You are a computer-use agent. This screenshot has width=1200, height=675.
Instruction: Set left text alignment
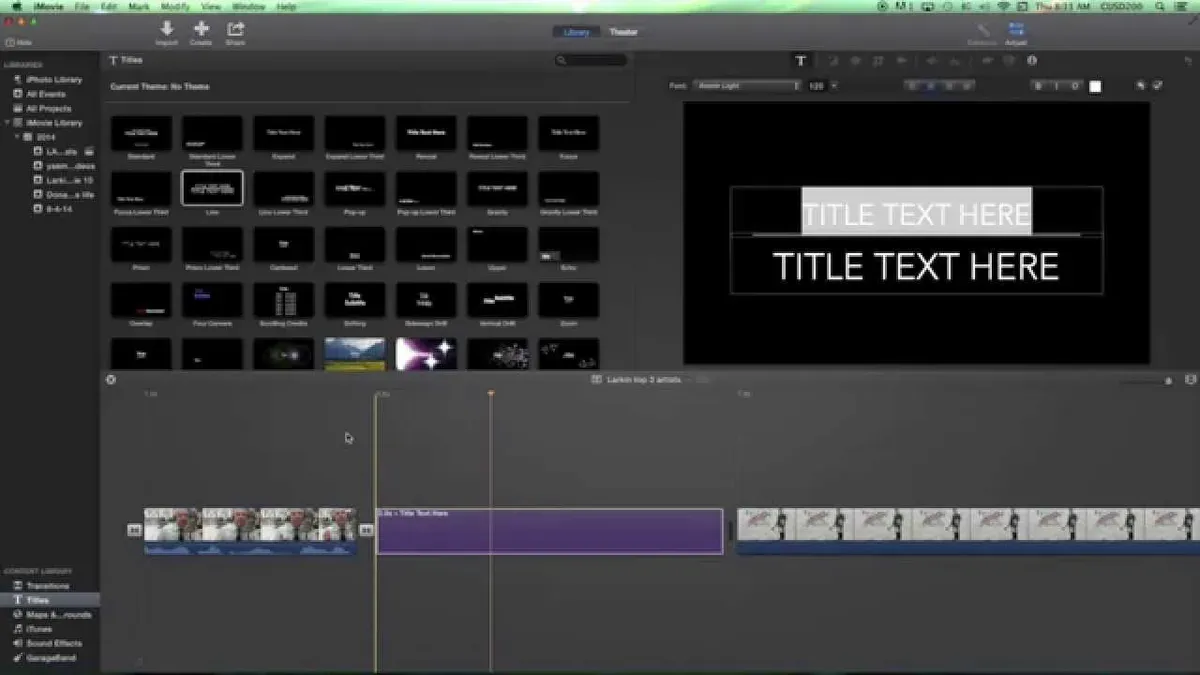pos(914,86)
